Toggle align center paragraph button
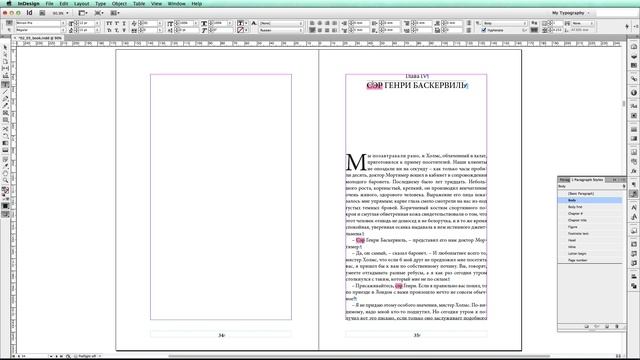The height and width of the screenshot is (360, 640). tap(320, 24)
